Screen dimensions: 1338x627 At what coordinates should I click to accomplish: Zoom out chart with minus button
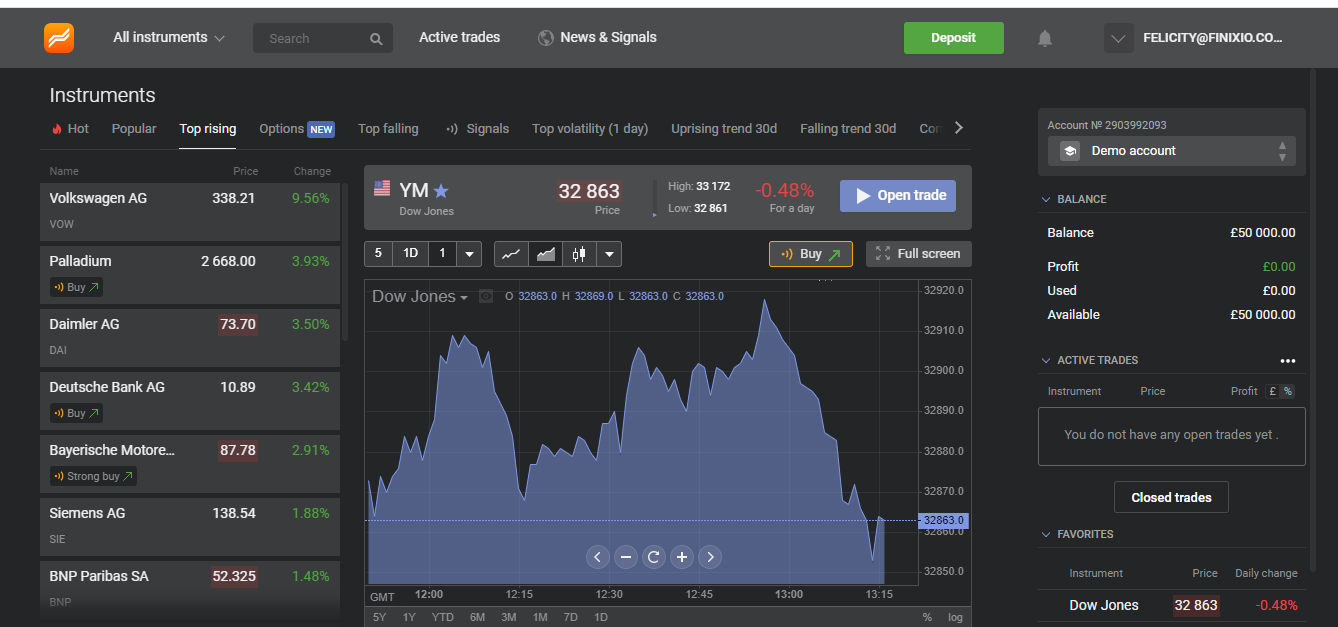coord(626,557)
